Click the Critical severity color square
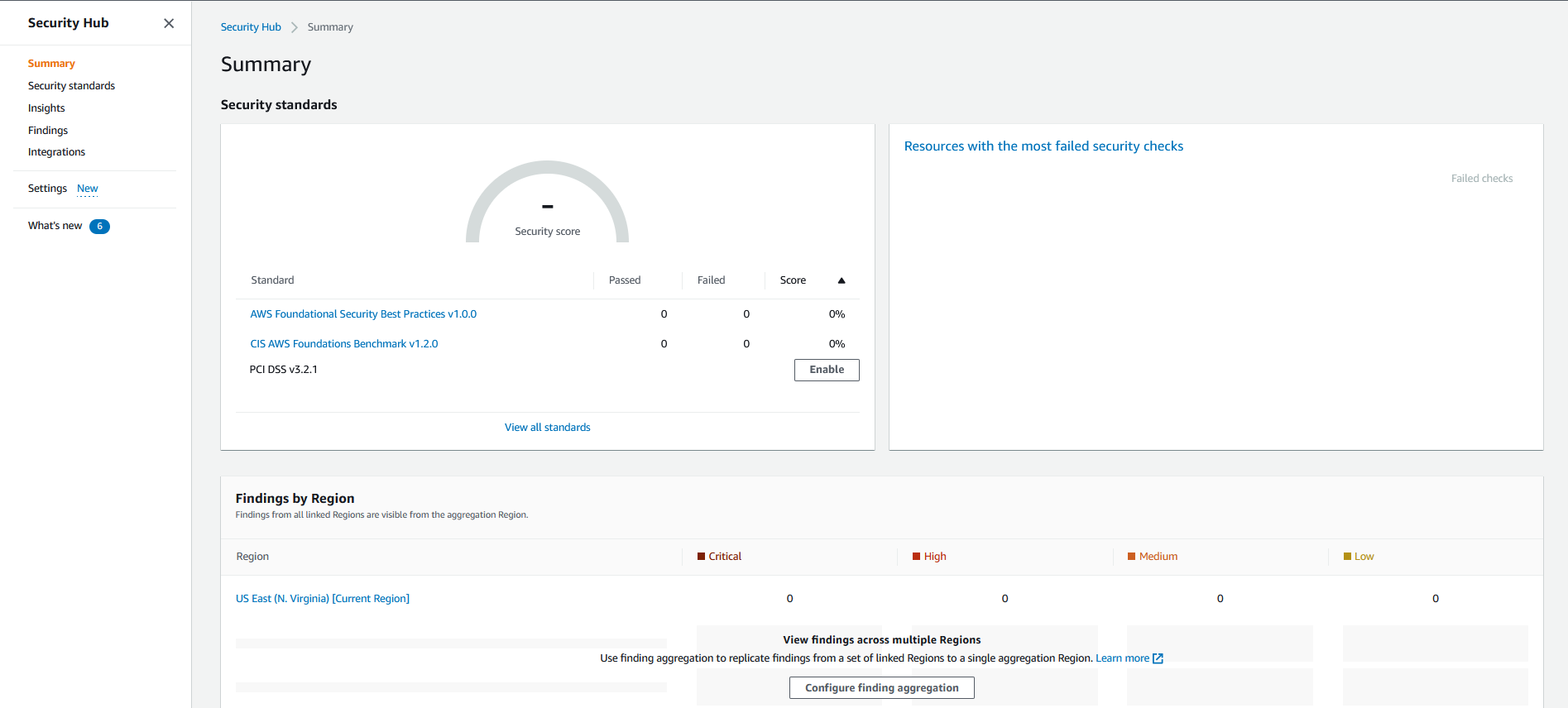The width and height of the screenshot is (1568, 708). (701, 557)
